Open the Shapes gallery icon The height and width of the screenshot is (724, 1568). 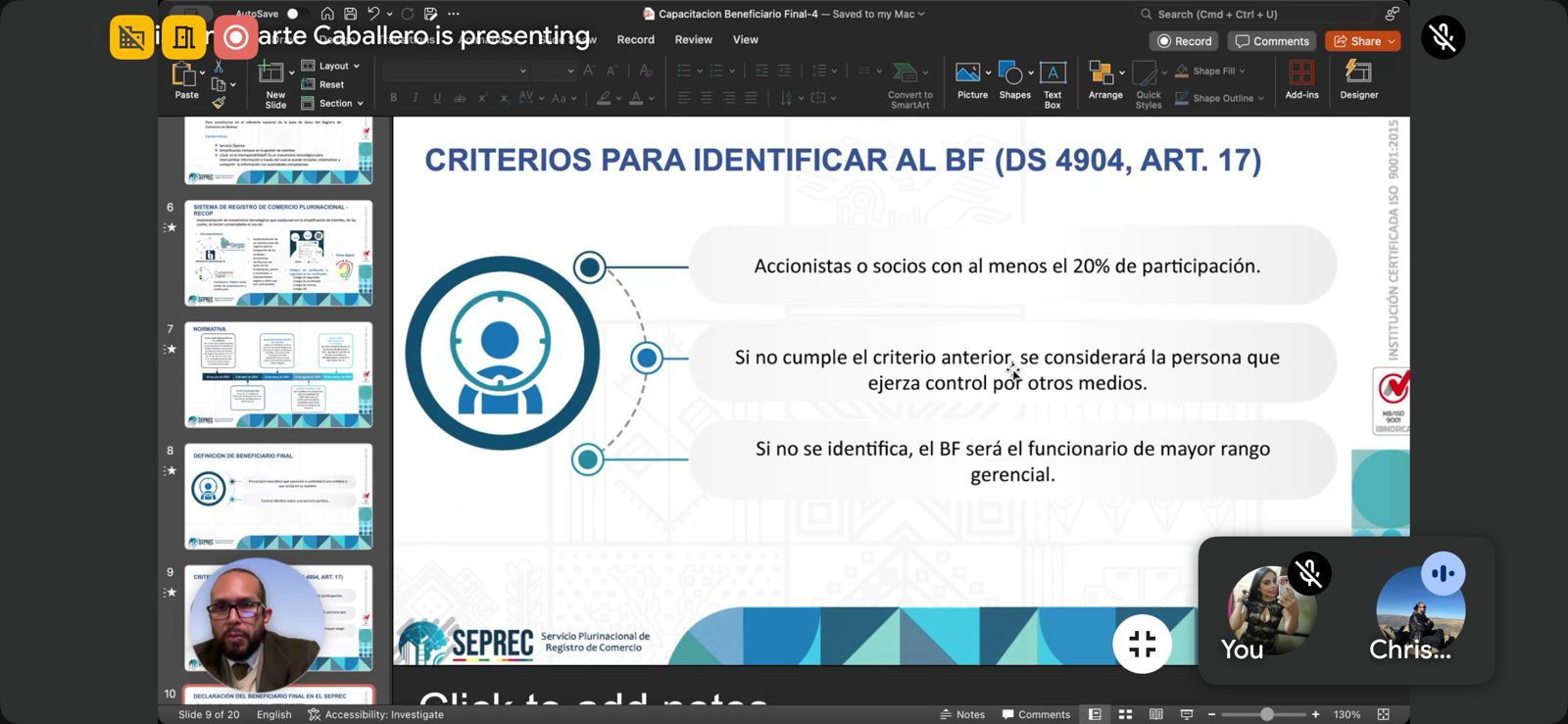click(1010, 74)
